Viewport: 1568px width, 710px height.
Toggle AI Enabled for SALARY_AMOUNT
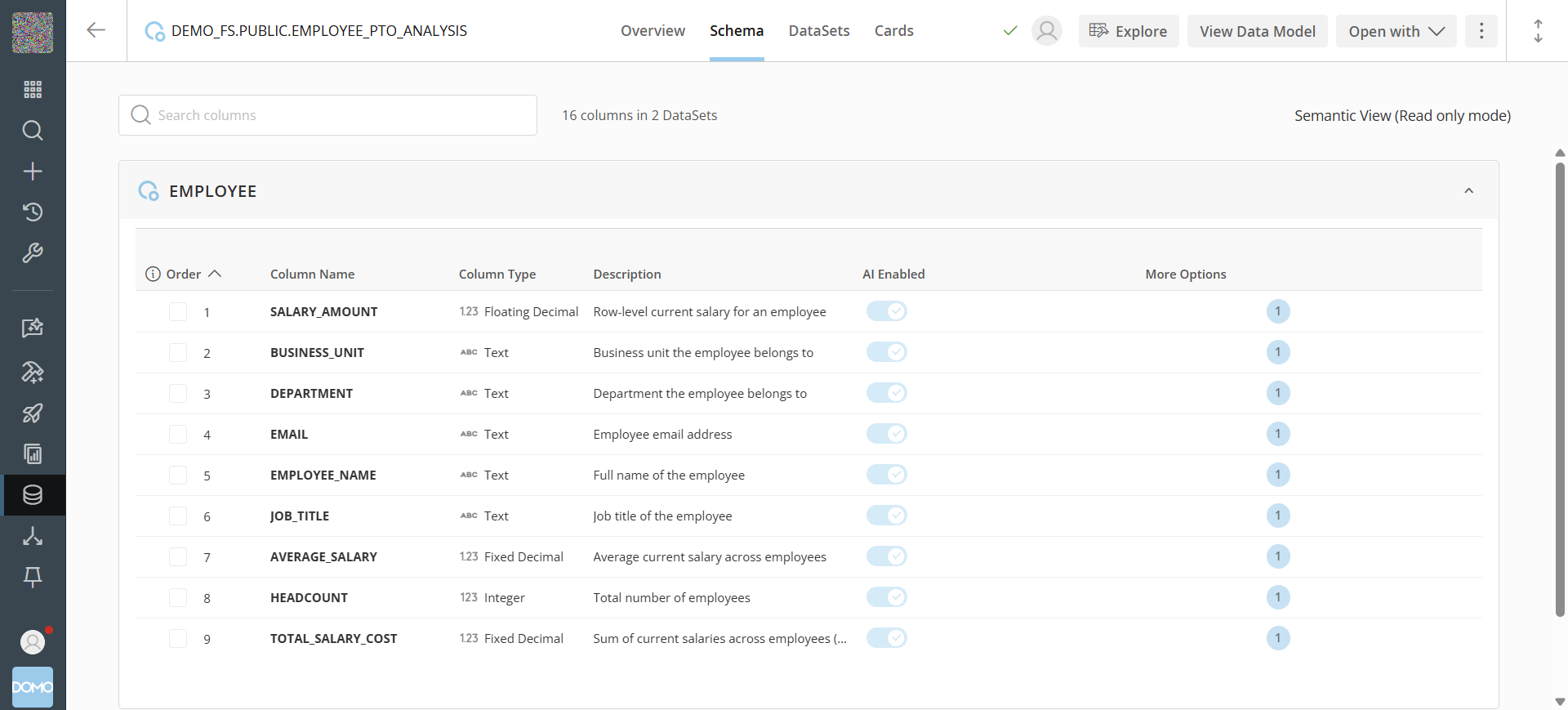[x=886, y=311]
